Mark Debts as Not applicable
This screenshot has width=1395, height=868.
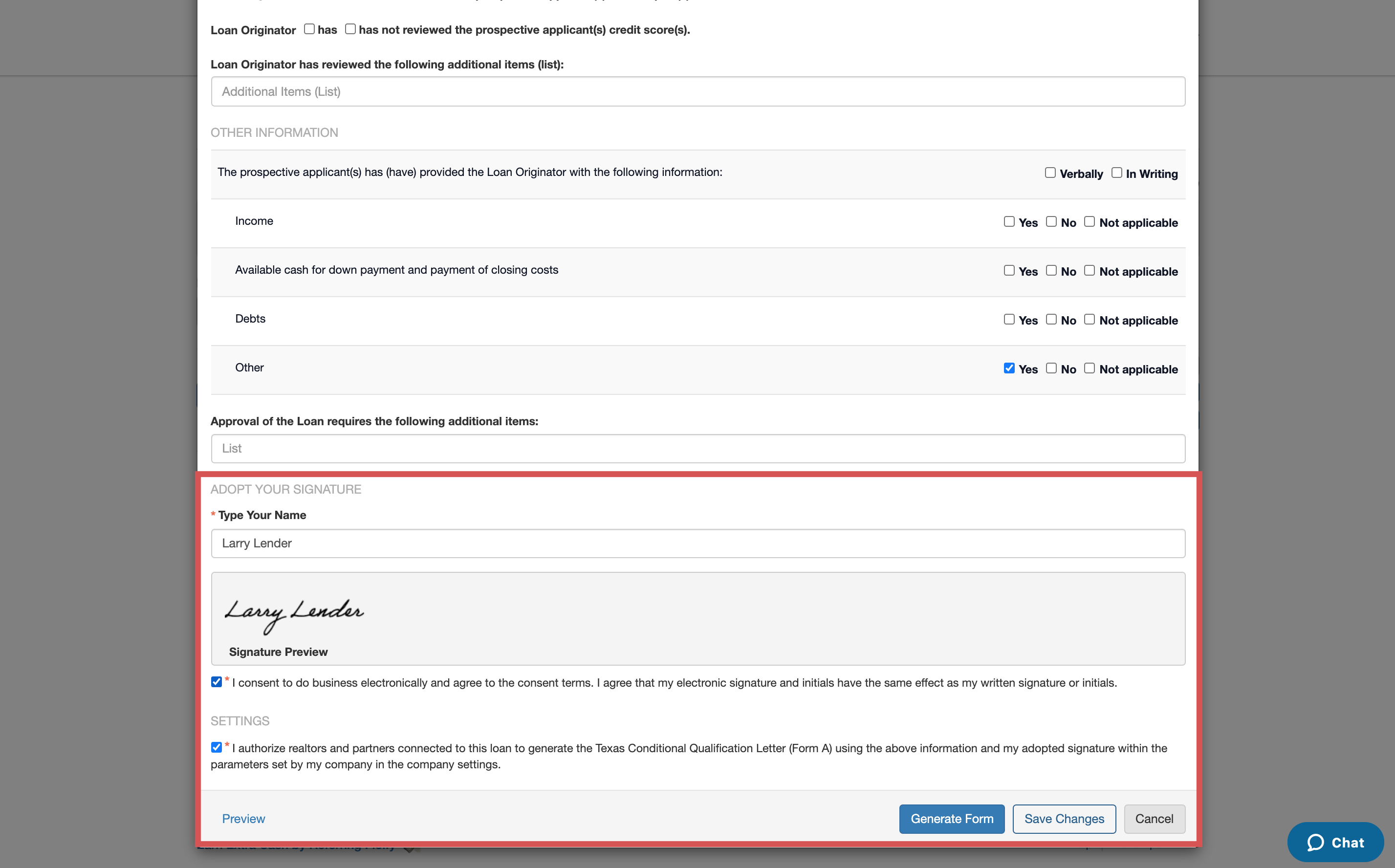[x=1089, y=319]
